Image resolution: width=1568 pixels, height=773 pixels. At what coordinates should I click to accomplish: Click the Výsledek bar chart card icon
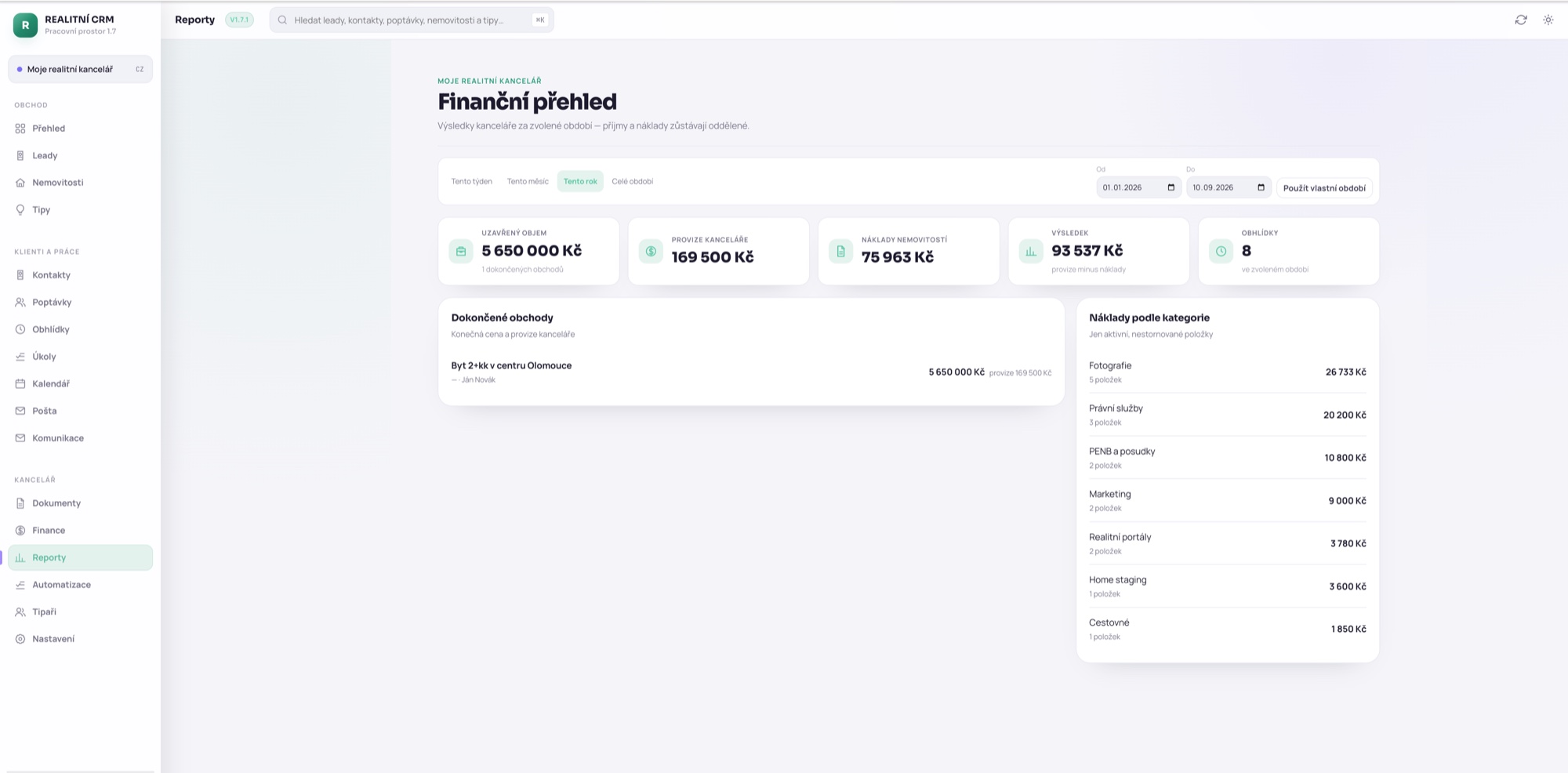click(1031, 251)
